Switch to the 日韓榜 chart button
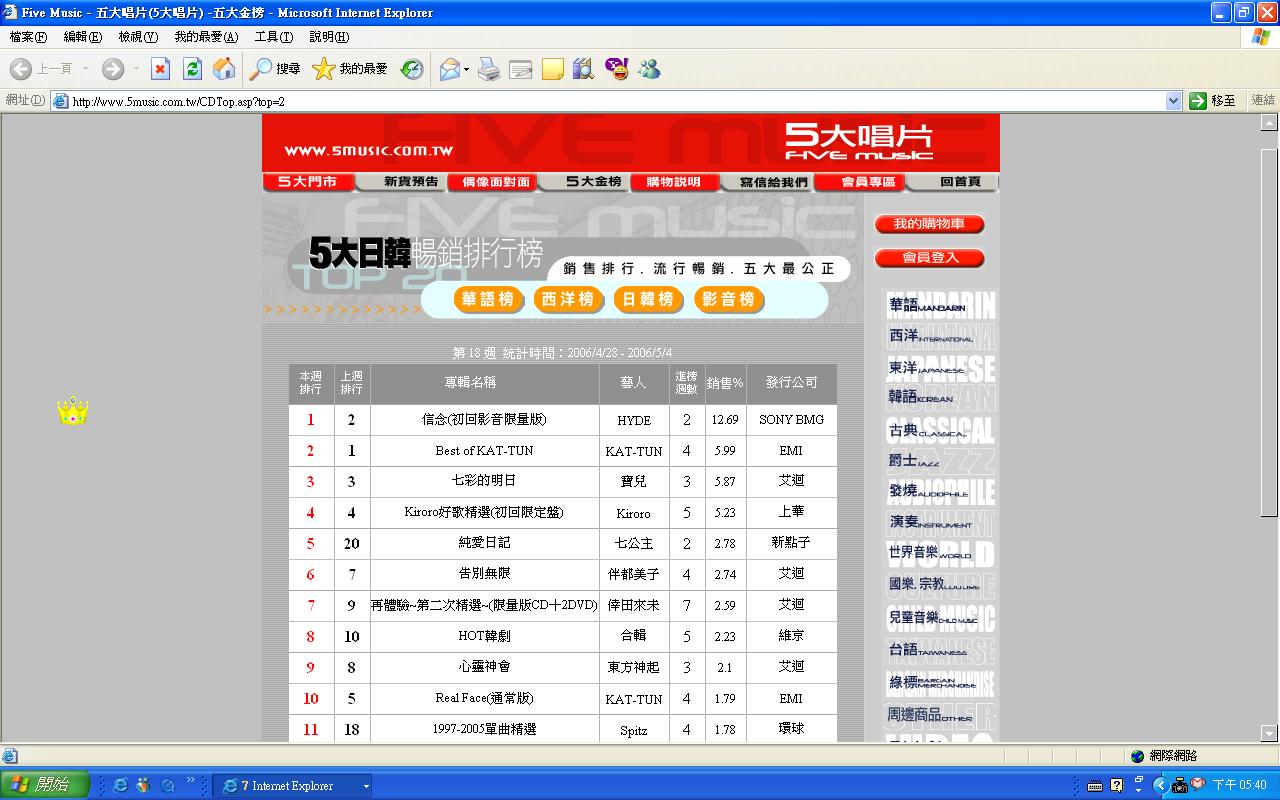 pos(648,299)
